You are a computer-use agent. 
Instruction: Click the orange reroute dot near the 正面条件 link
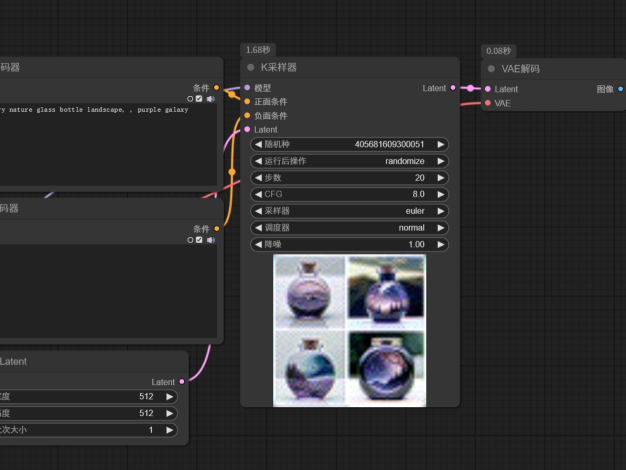pyautogui.click(x=232, y=94)
